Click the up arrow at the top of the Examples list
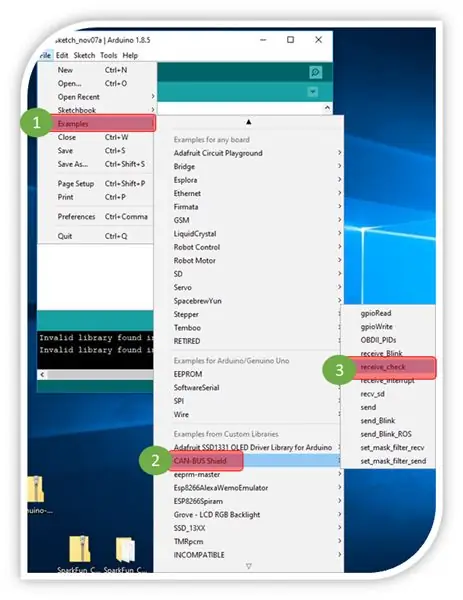Screen dimensions: 463x600 click(249, 122)
